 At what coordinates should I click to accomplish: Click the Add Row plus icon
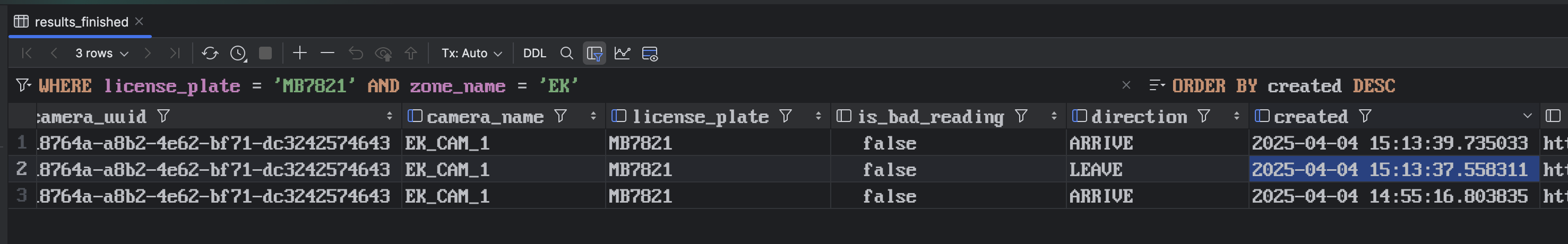(299, 53)
